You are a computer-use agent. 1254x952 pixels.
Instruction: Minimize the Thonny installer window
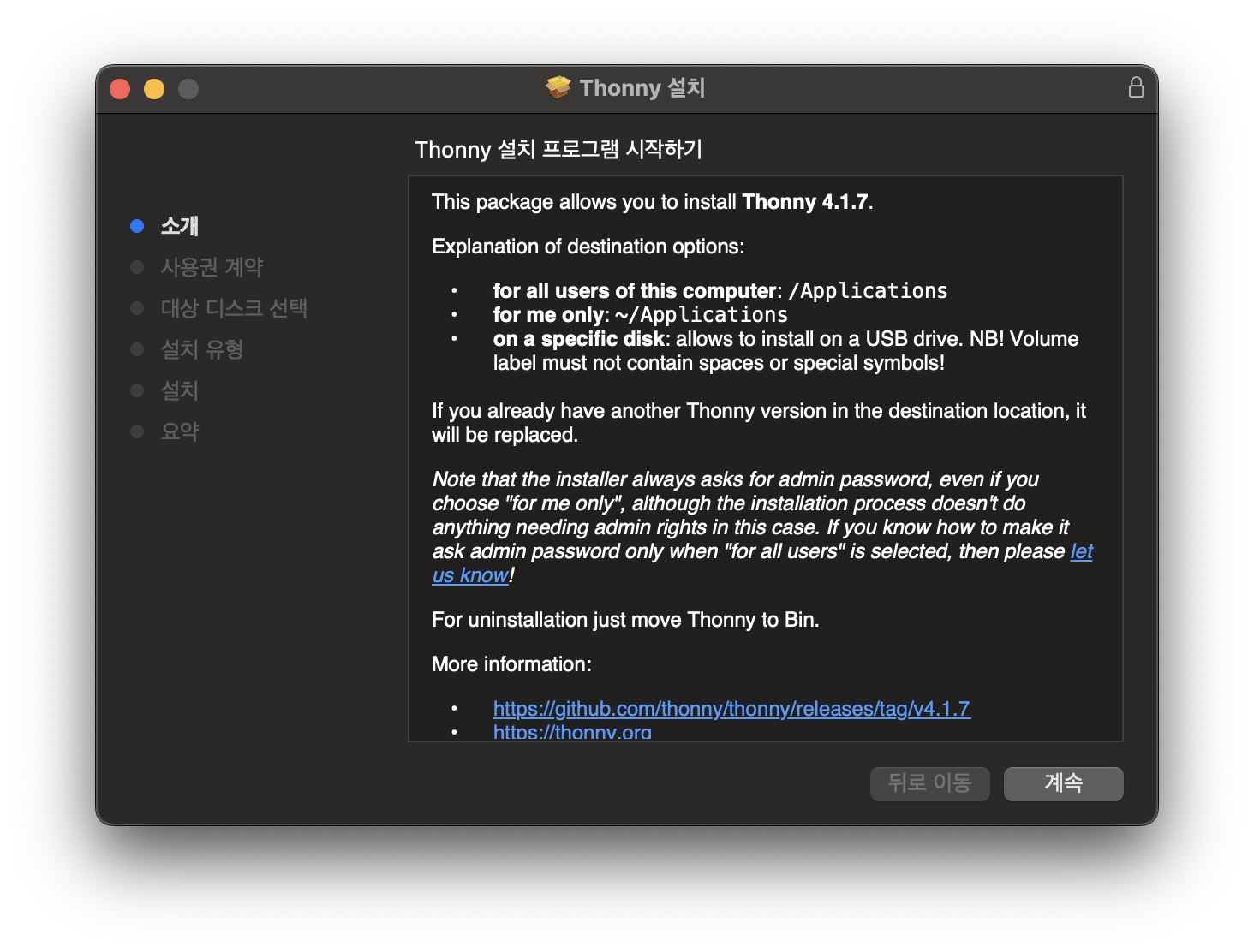click(154, 89)
